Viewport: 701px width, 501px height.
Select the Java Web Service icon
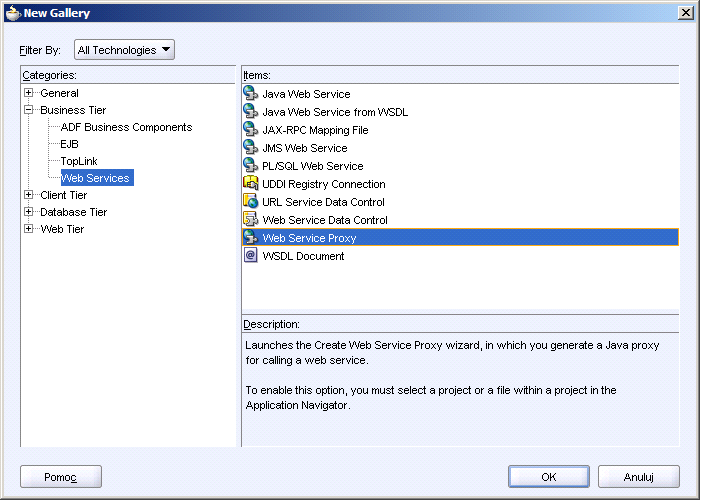[250, 93]
